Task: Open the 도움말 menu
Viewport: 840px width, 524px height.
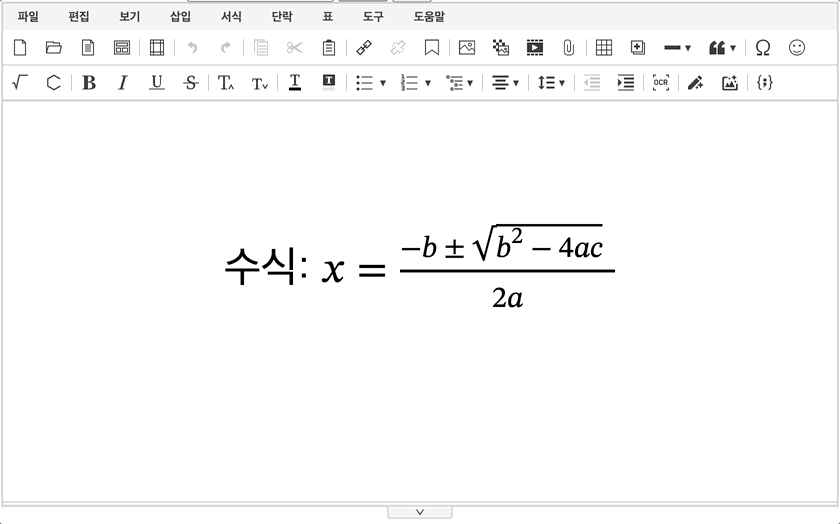Action: 429,16
